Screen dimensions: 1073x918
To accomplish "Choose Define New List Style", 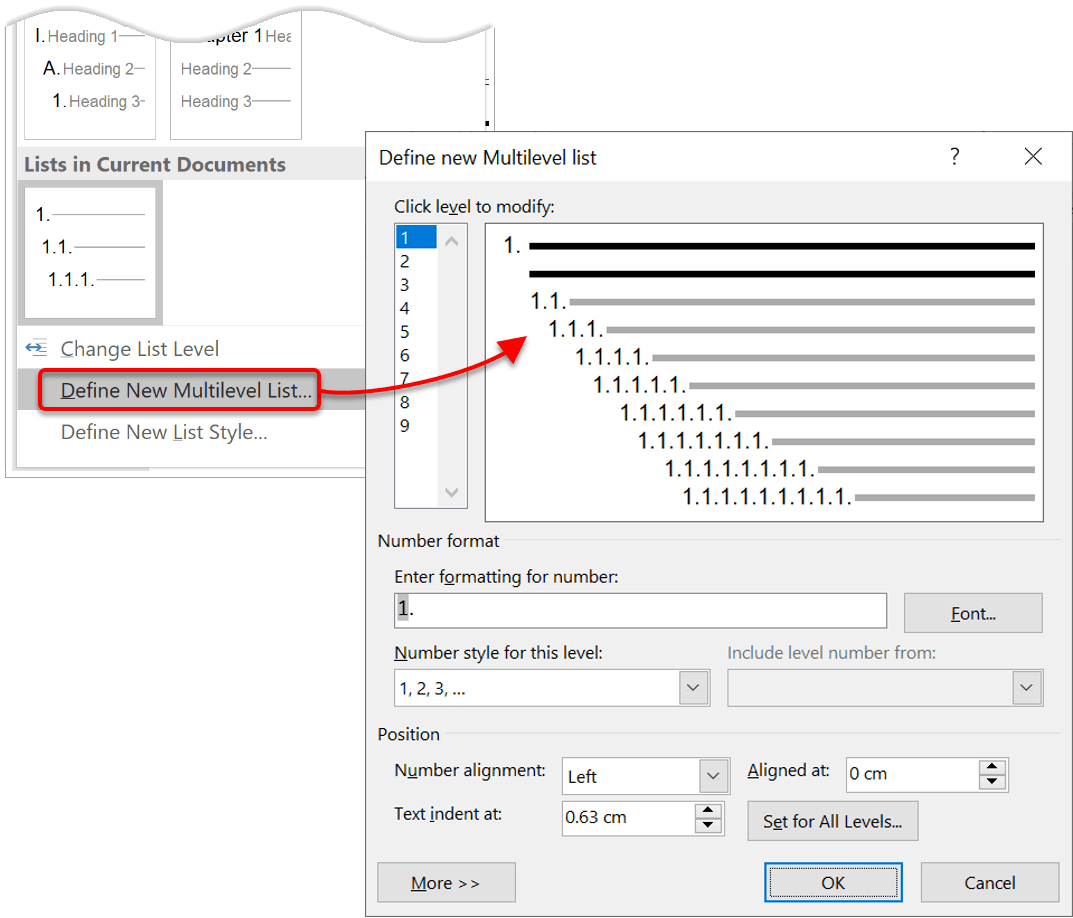I will coord(162,432).
